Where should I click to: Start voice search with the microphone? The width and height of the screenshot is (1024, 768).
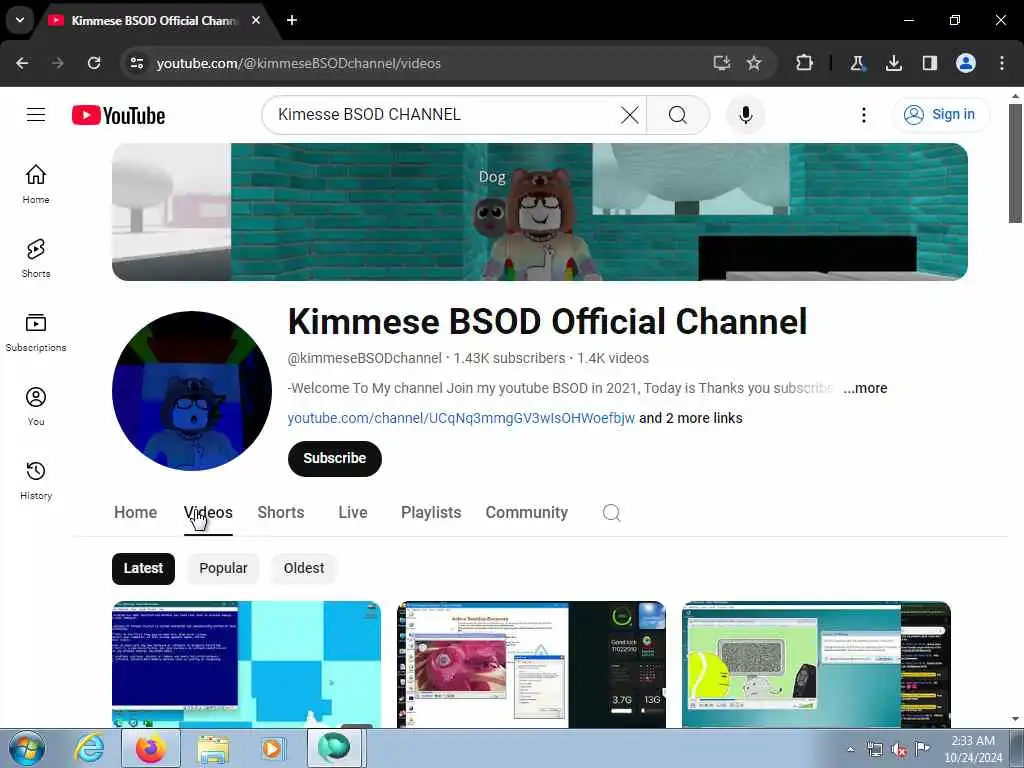(x=745, y=115)
